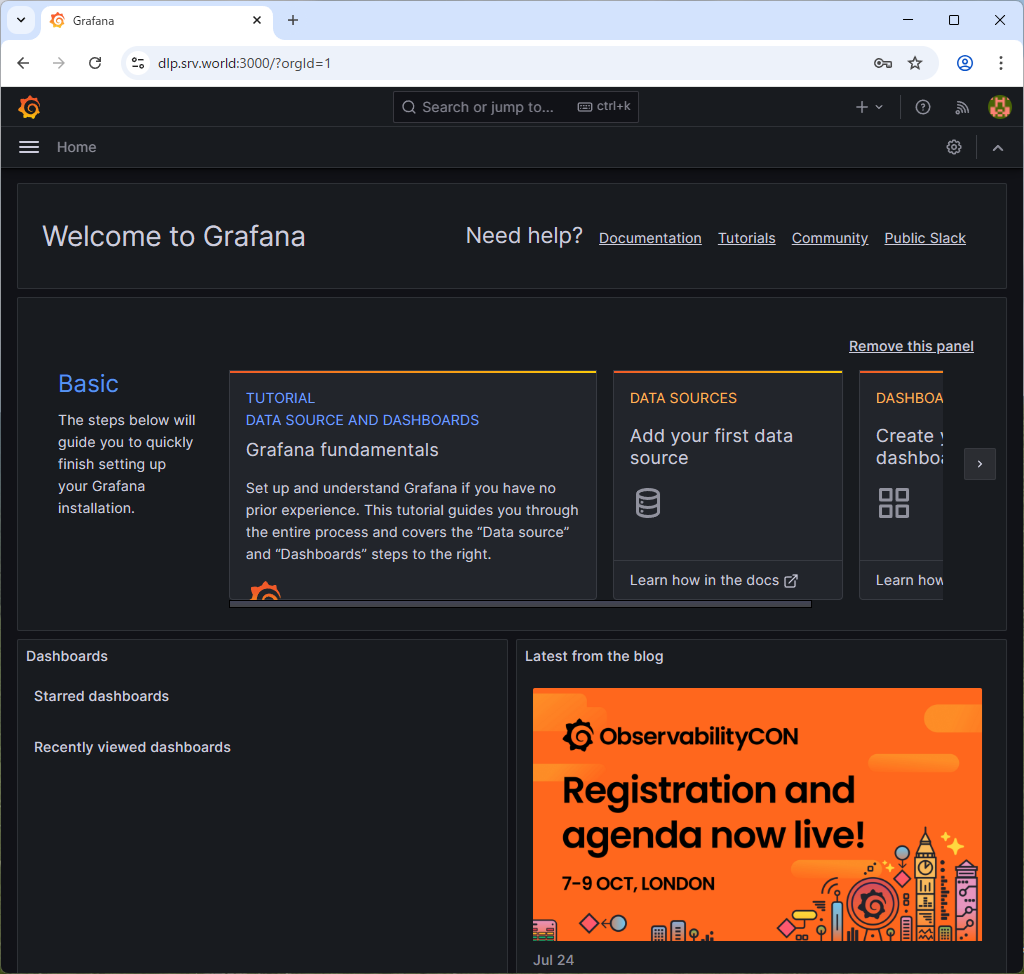Collapse top search bar with chevron

pyautogui.click(x=997, y=148)
